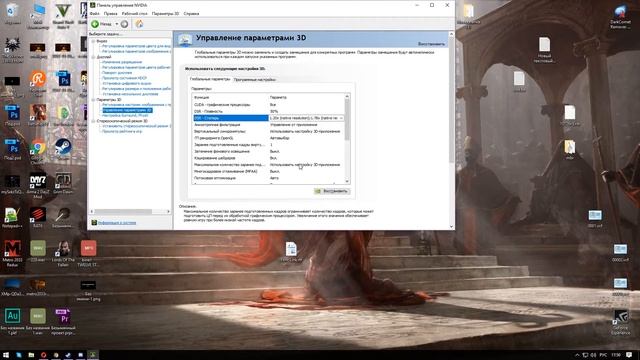Click Восстановить link in the page header
This screenshot has height=360, width=640.
tap(431, 44)
